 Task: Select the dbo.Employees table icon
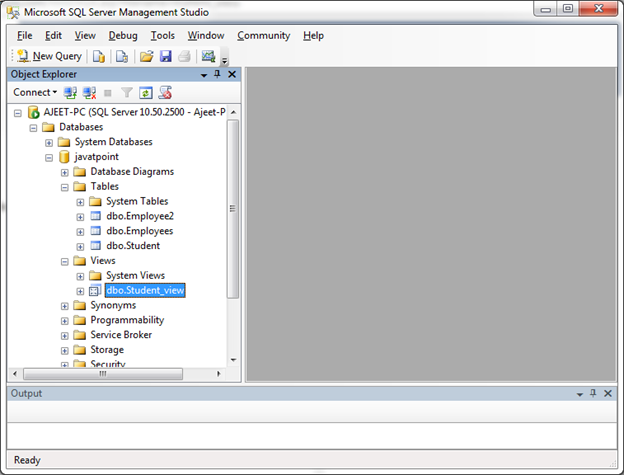click(x=96, y=231)
